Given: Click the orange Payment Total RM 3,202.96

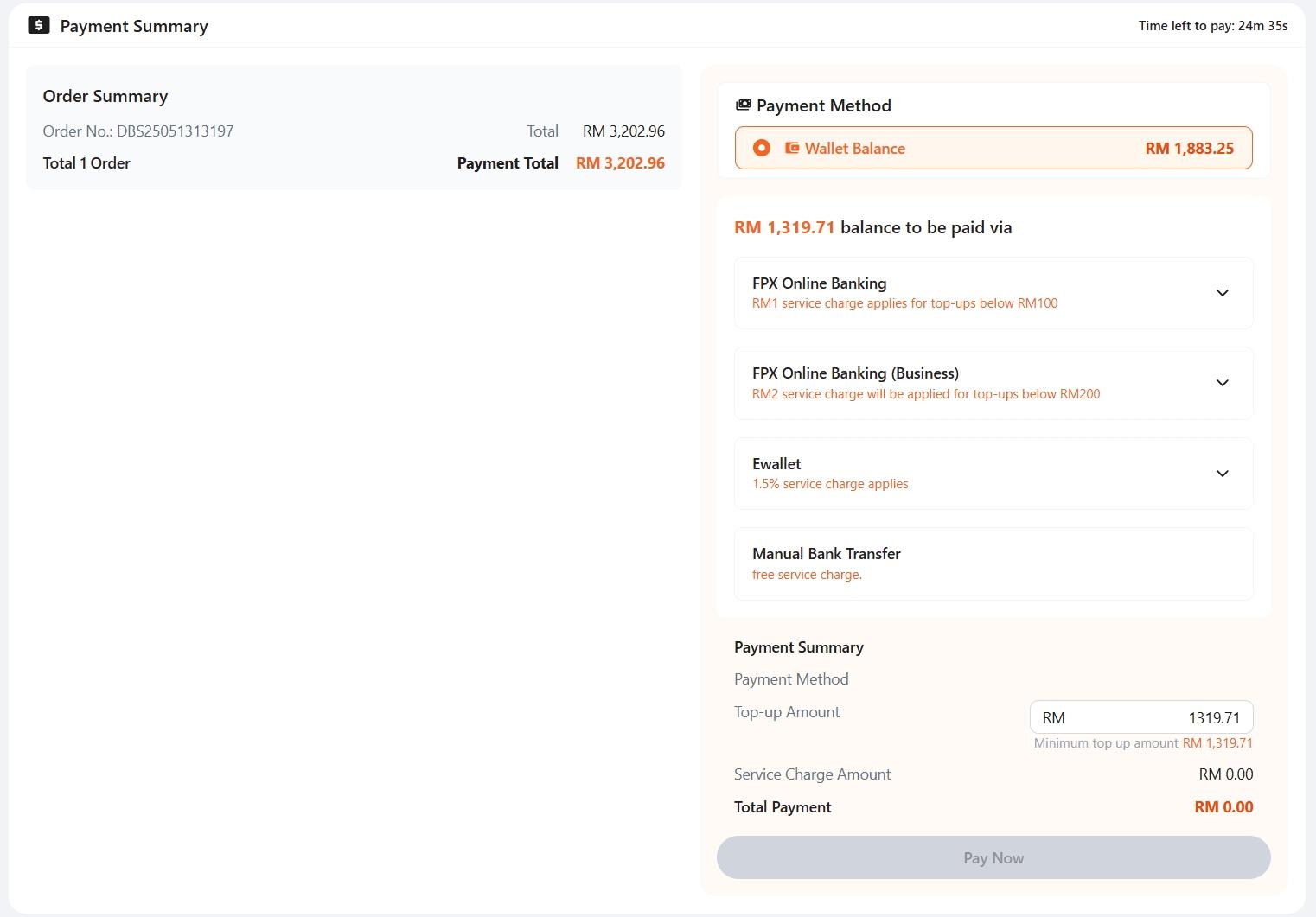Looking at the screenshot, I should 620,163.
